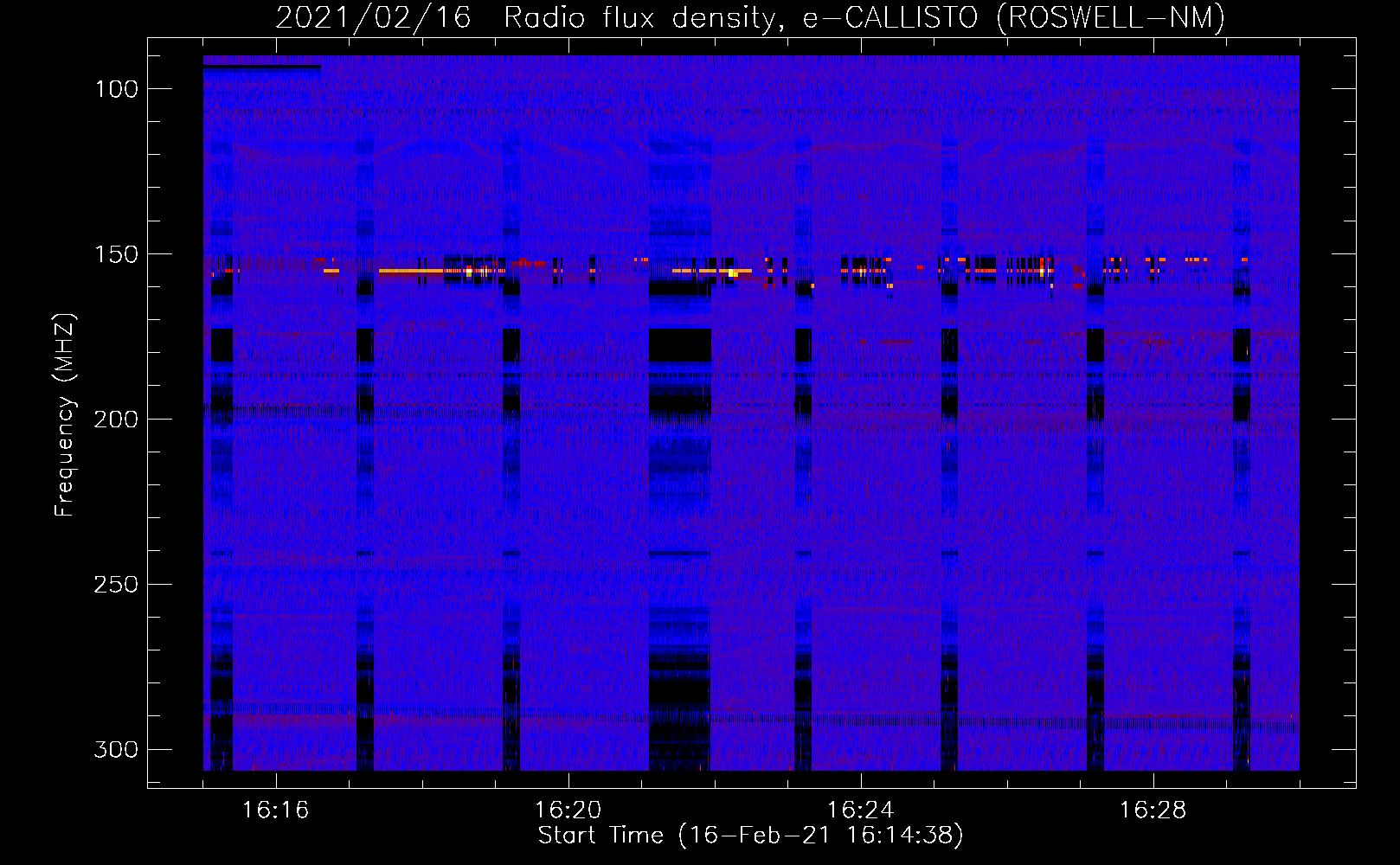Click the '16:16' time axis label
Viewport: 1400px width, 865px height.
pos(275,811)
